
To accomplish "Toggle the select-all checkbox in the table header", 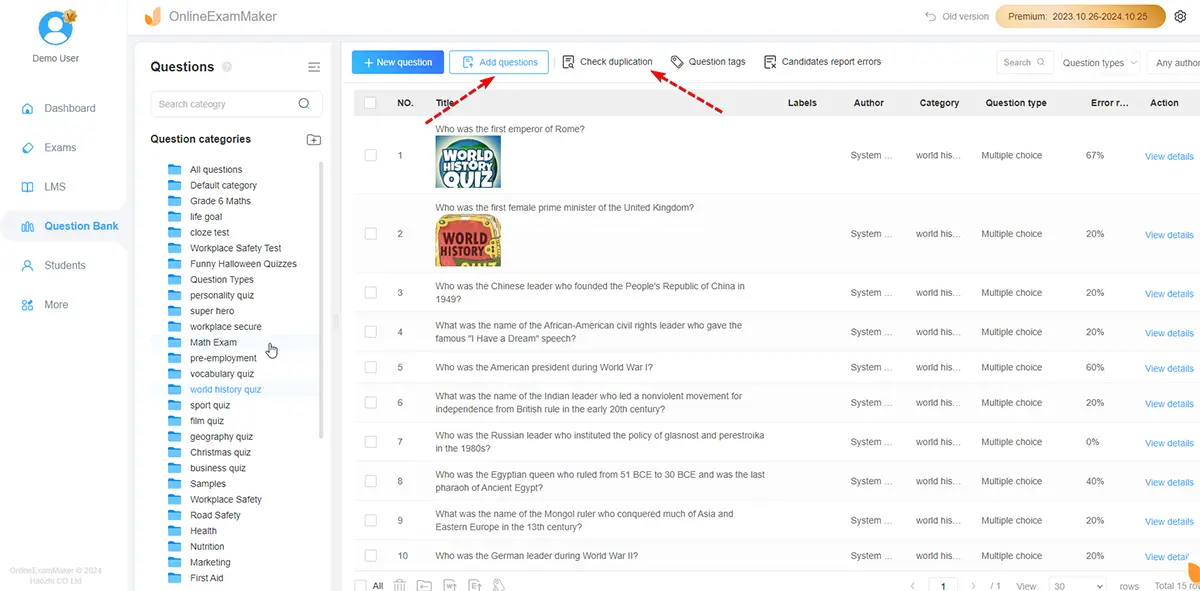I will click(371, 103).
